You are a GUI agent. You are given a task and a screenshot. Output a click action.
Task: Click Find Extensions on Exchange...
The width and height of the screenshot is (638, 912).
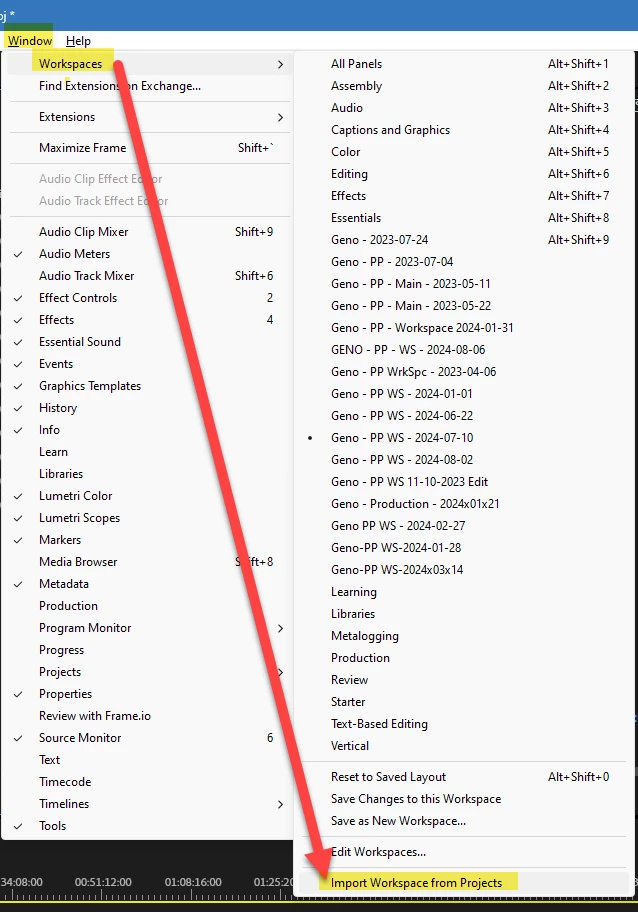pyautogui.click(x=149, y=86)
